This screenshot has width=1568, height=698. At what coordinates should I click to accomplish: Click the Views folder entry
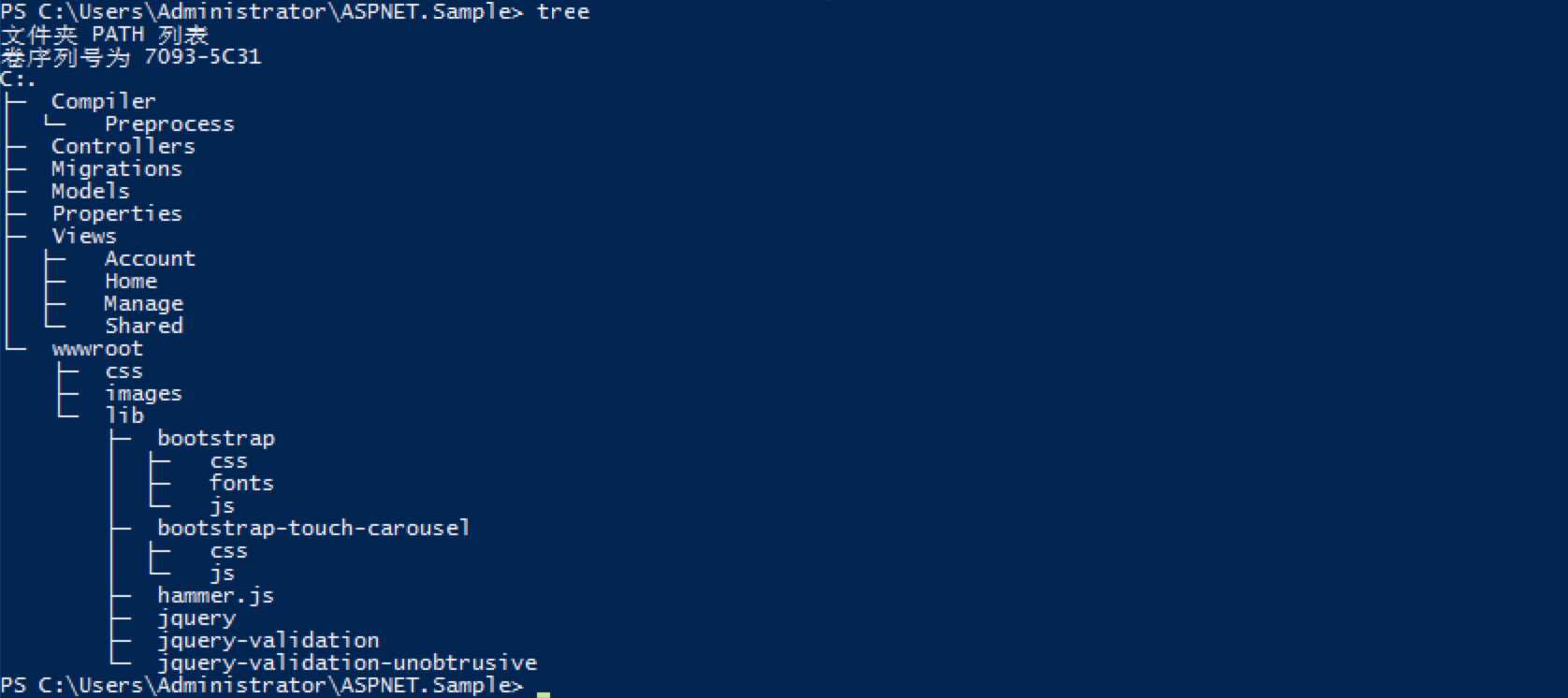(x=84, y=236)
